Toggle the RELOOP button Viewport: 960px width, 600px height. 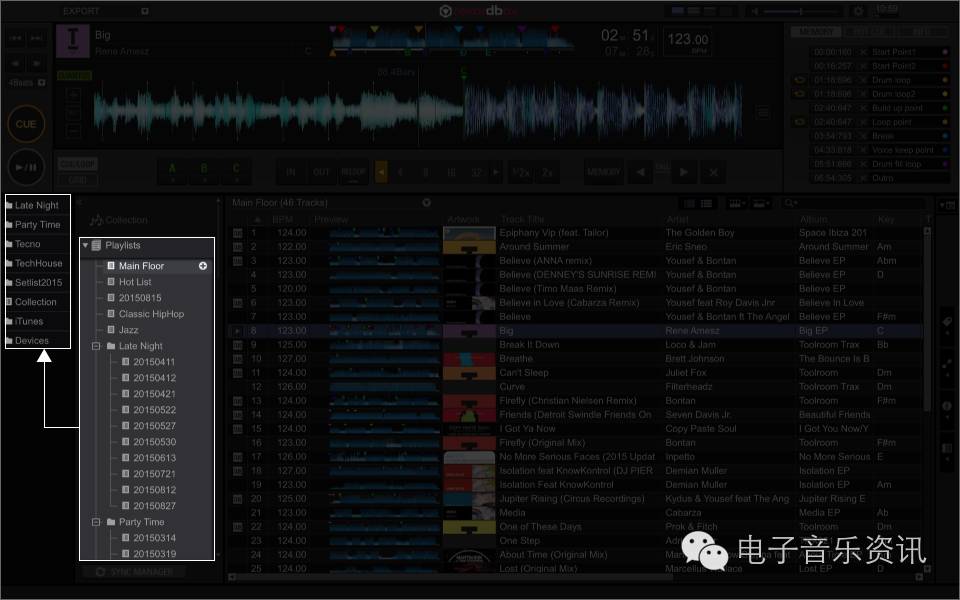pos(353,172)
